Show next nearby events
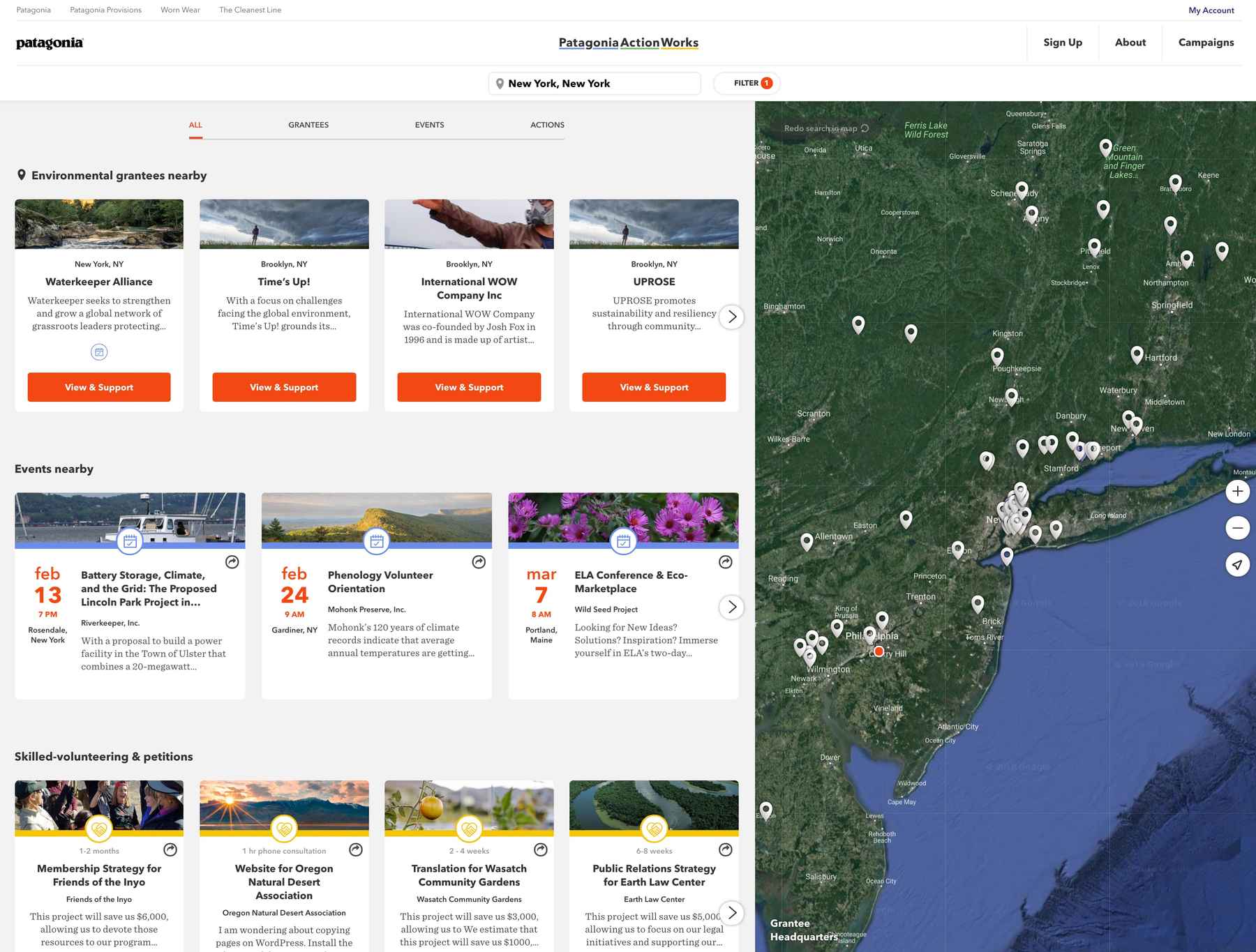 (x=731, y=607)
